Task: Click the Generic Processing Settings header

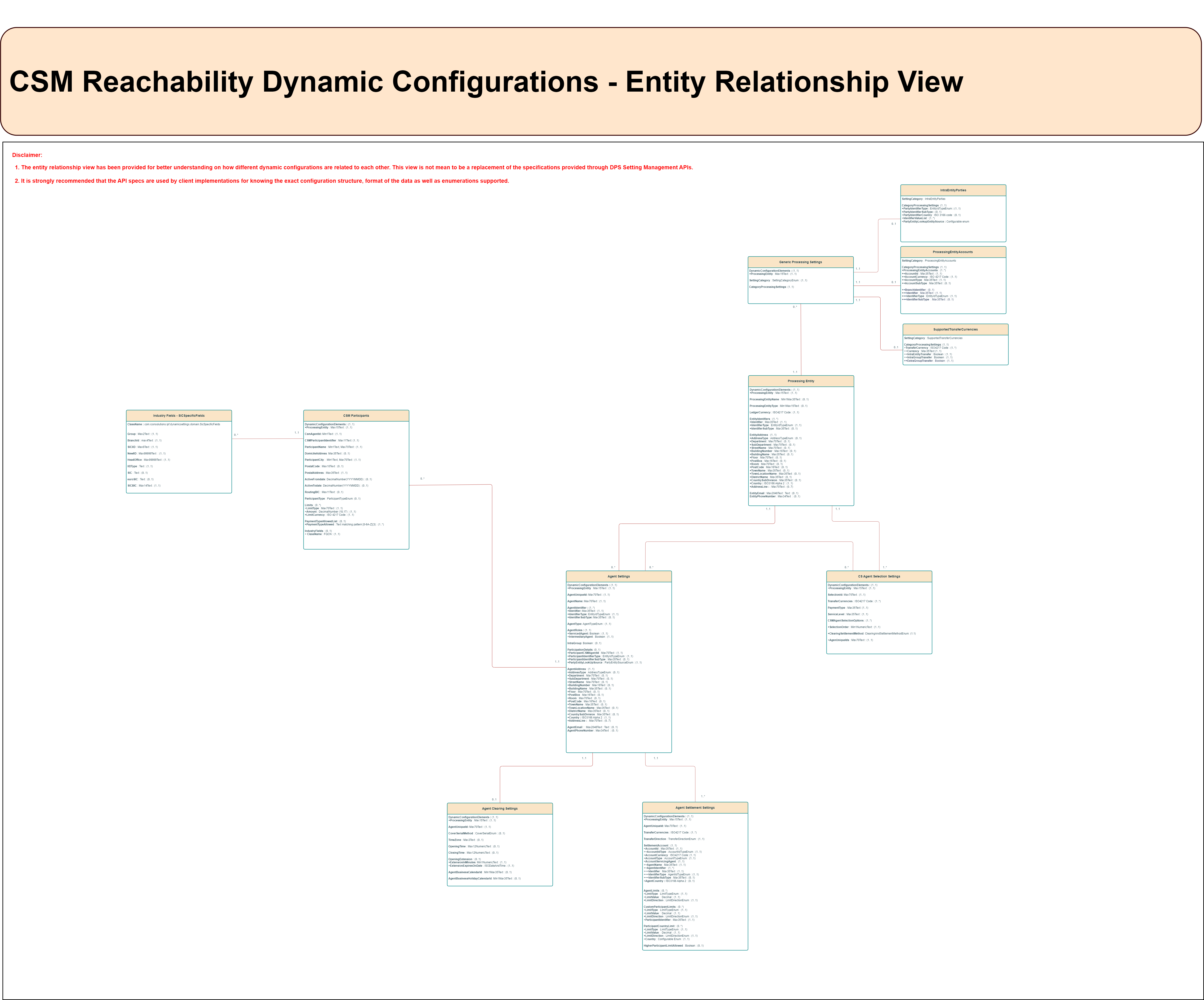Action: [801, 262]
